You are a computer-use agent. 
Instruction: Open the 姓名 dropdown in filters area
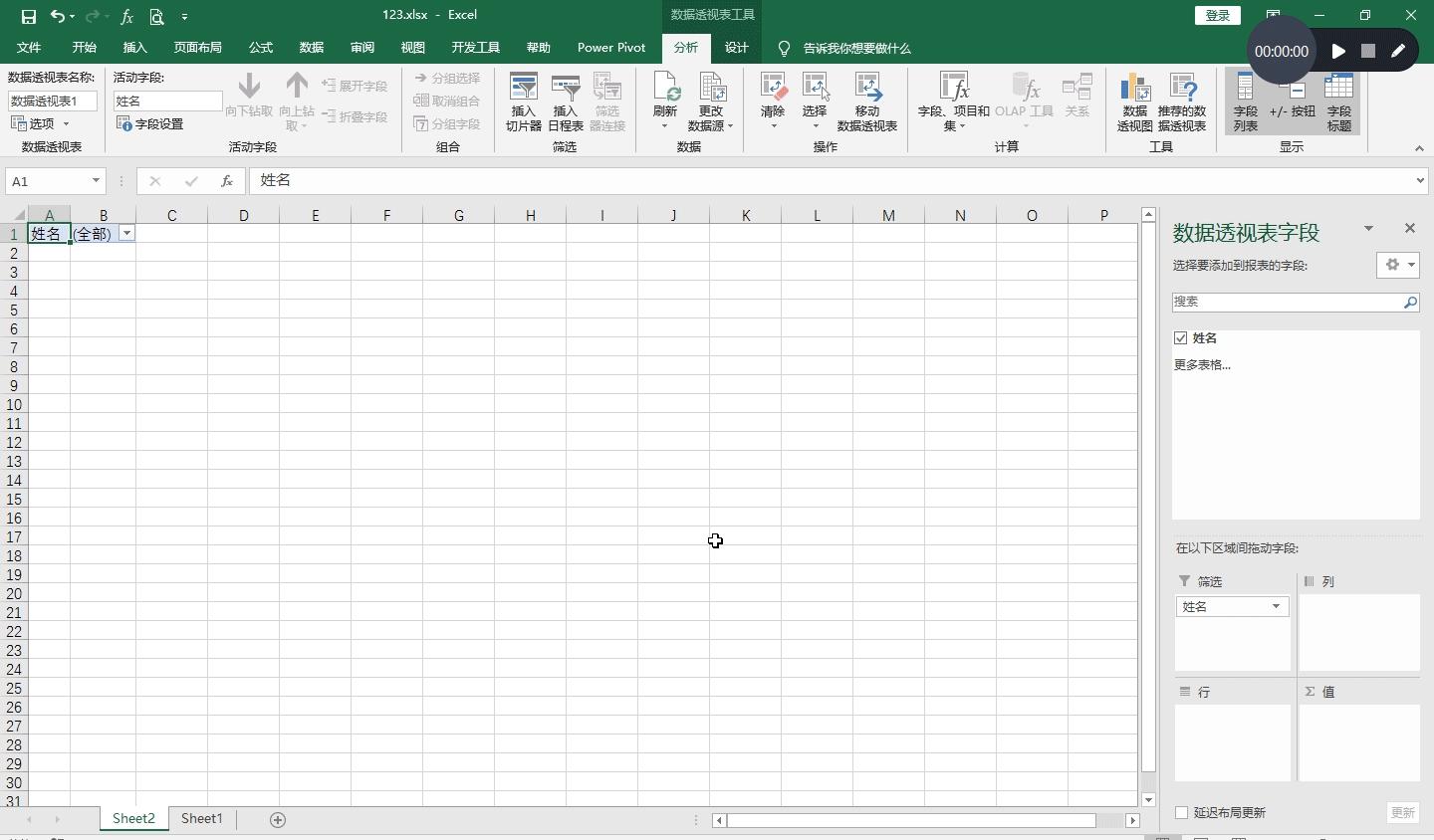1276,605
